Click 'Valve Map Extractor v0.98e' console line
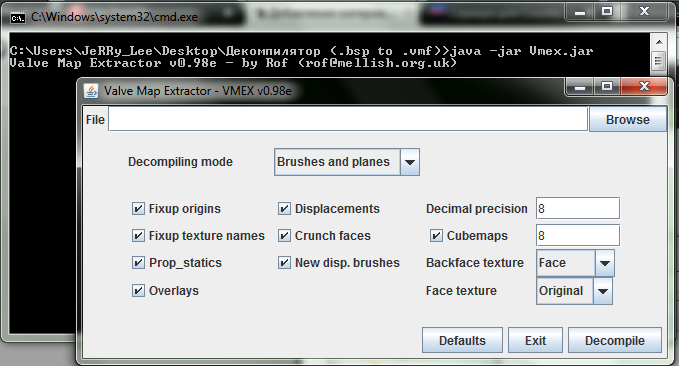This screenshot has height=366, width=679. pyautogui.click(x=233, y=63)
